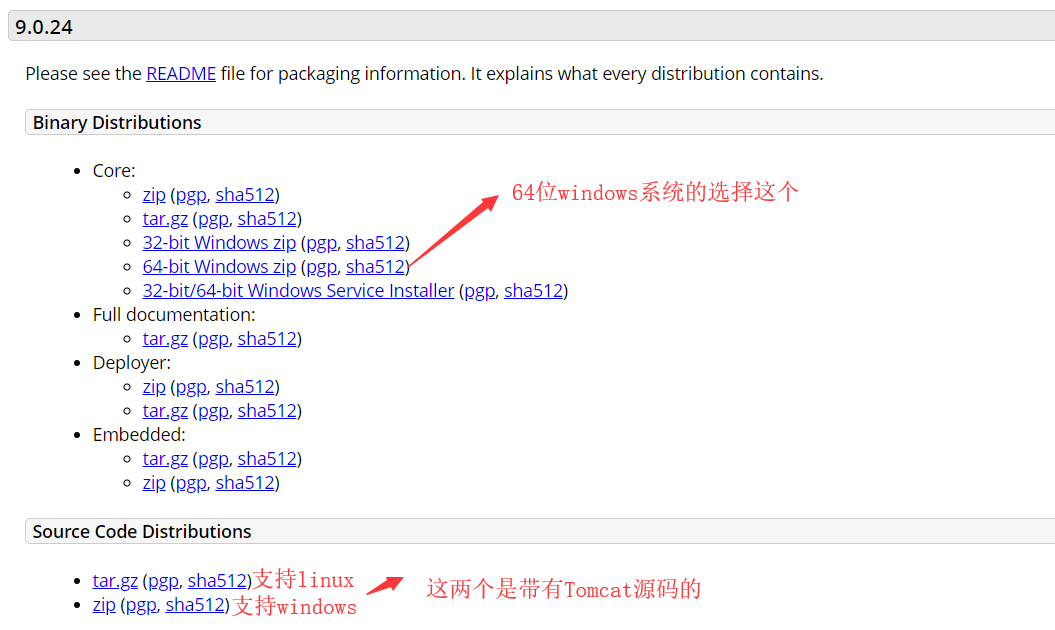Open pgp signature for Embedded zip
Viewport: 1055px width, 630px height.
click(x=191, y=483)
